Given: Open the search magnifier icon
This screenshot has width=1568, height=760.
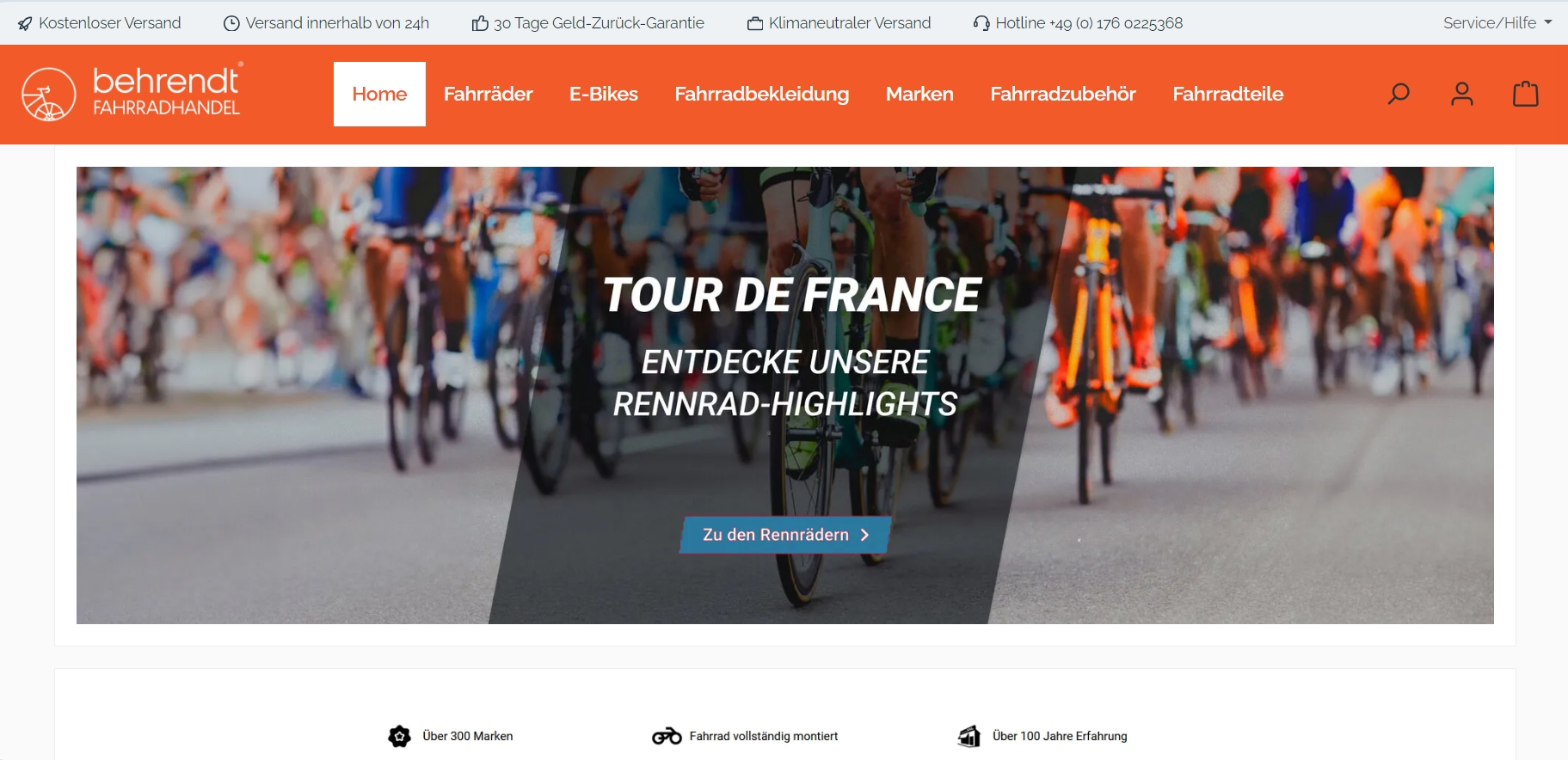Looking at the screenshot, I should pyautogui.click(x=1399, y=94).
